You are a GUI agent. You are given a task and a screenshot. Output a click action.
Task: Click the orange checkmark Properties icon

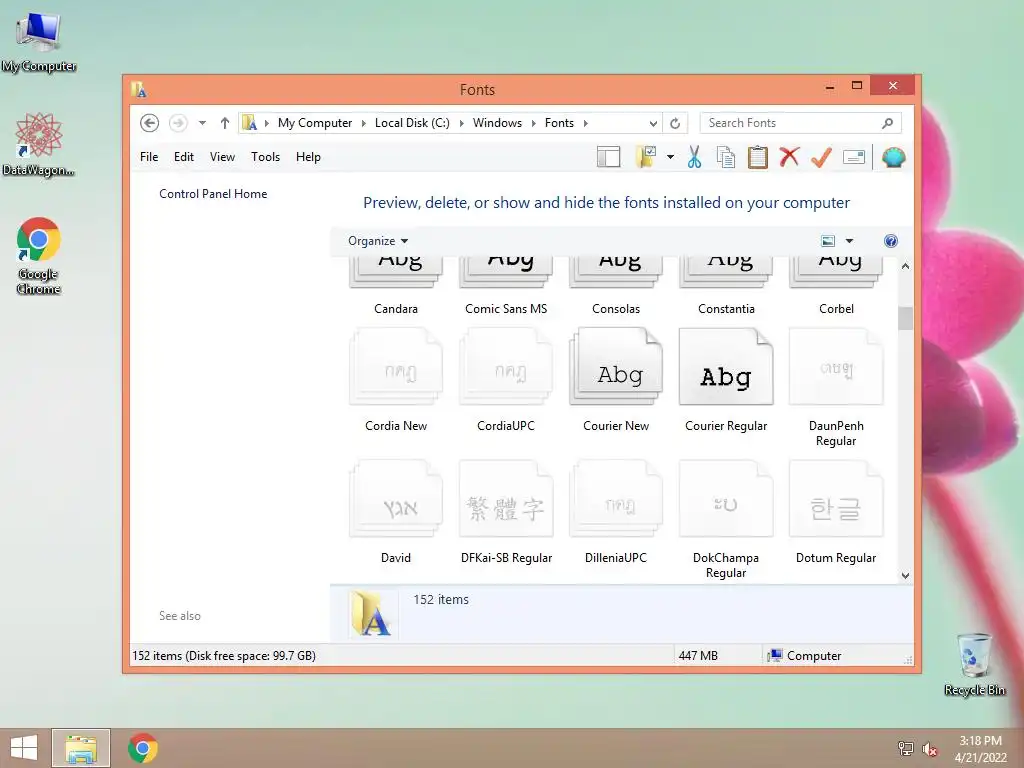point(822,157)
